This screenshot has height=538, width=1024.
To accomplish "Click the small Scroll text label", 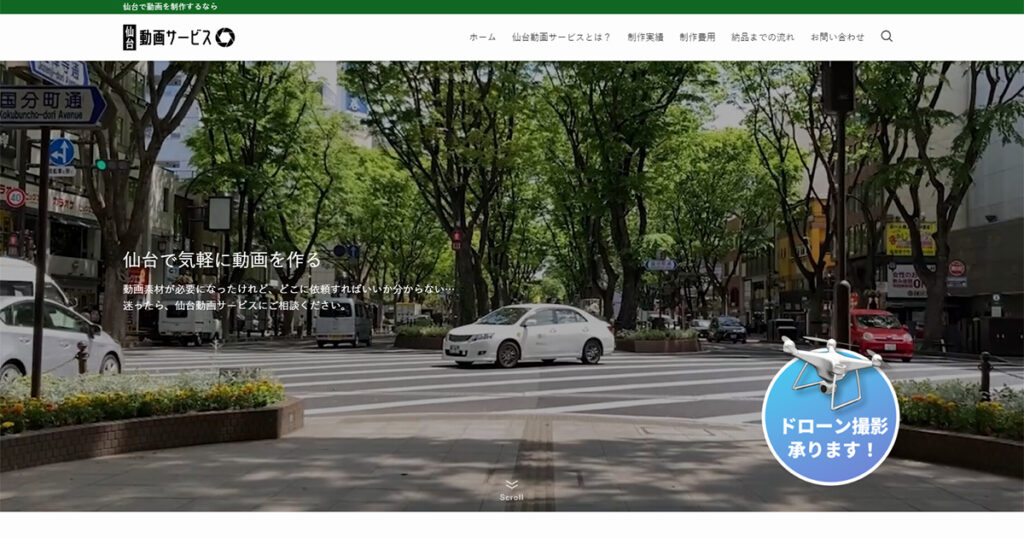I will click(511, 497).
